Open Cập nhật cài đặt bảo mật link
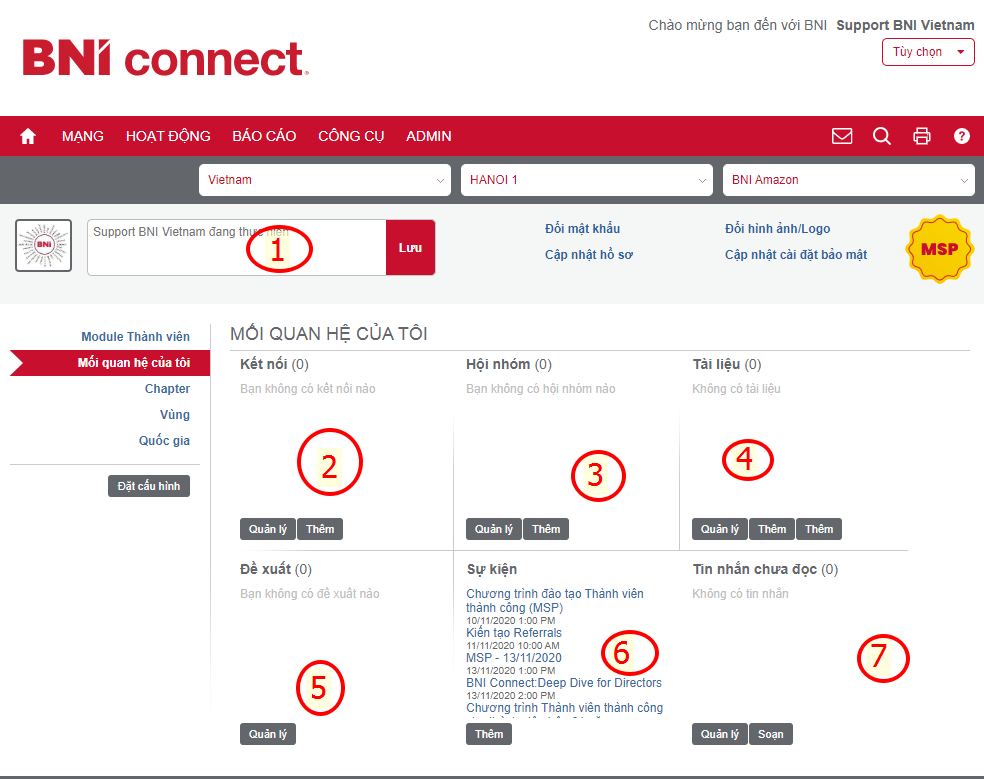This screenshot has width=984, height=779. click(x=796, y=255)
